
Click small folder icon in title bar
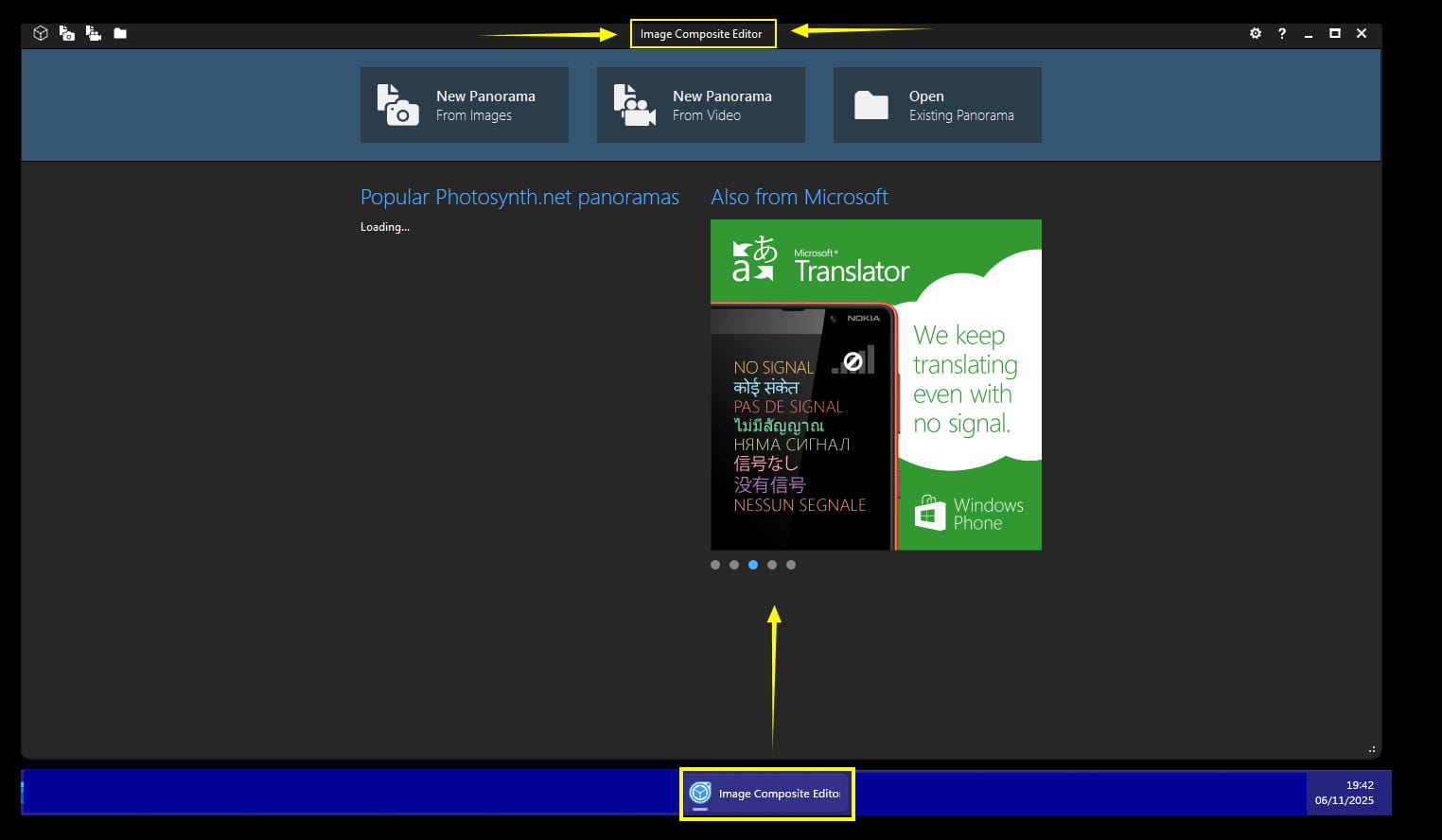pyautogui.click(x=120, y=33)
